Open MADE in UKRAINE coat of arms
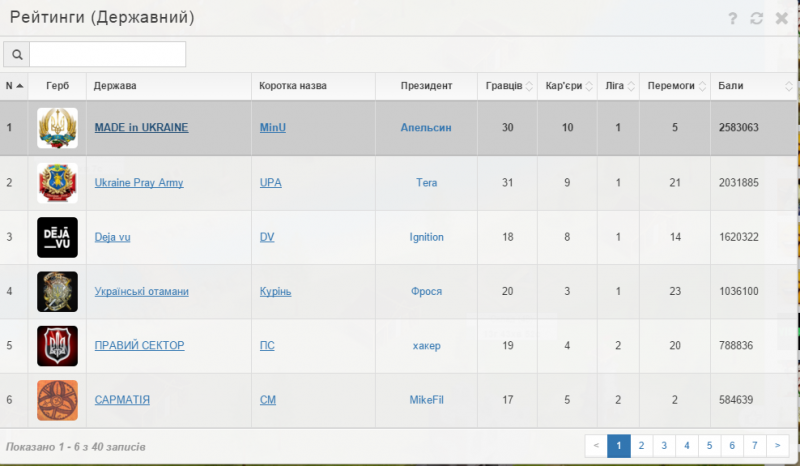The image size is (800, 466). click(57, 128)
